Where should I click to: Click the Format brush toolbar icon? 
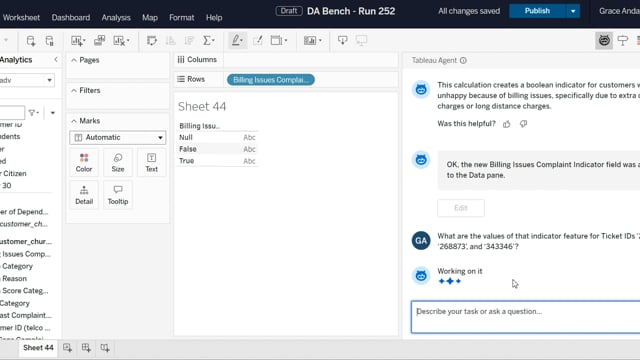point(258,40)
